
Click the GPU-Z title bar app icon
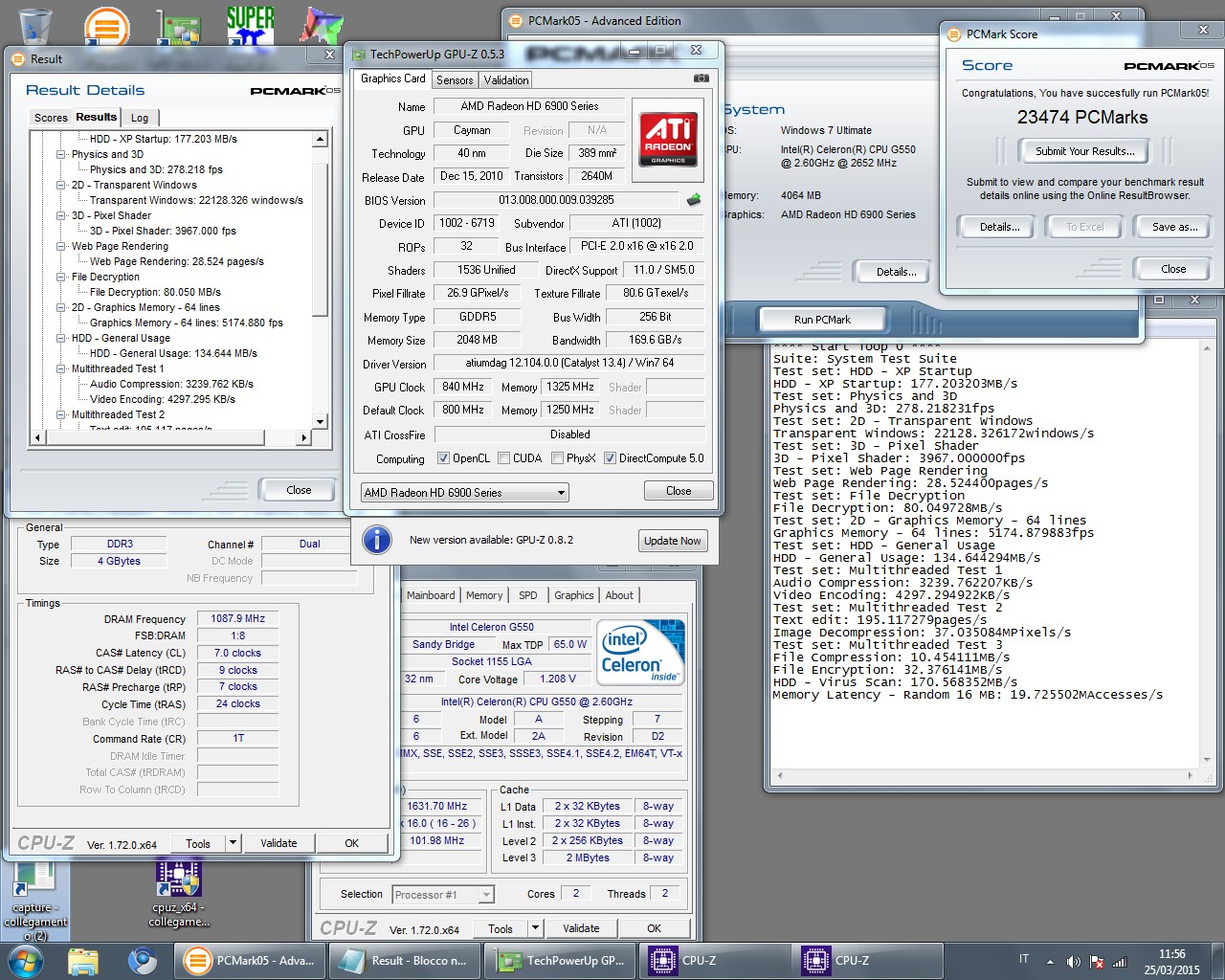coord(359,55)
